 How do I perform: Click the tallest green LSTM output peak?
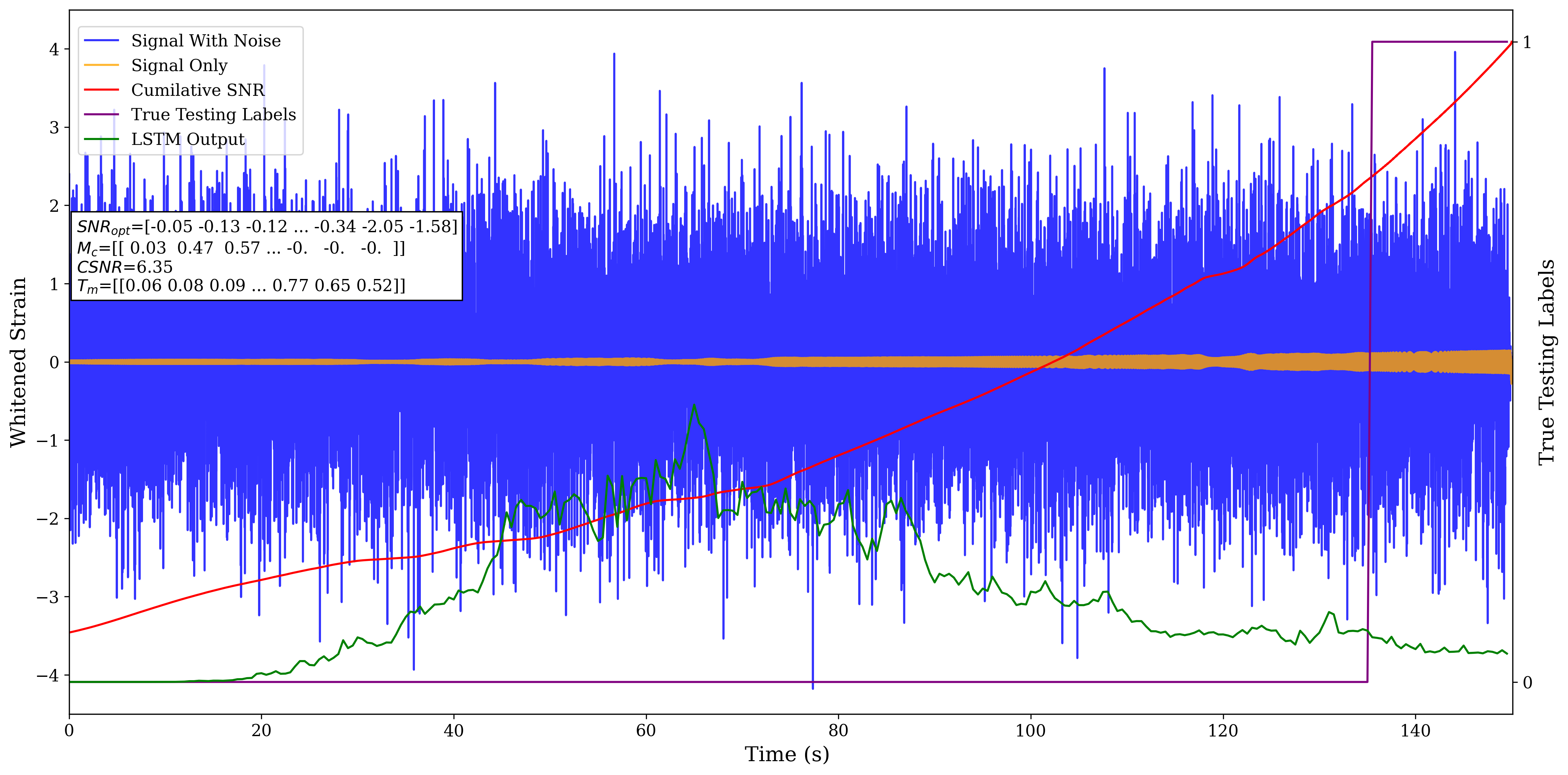pyautogui.click(x=694, y=405)
